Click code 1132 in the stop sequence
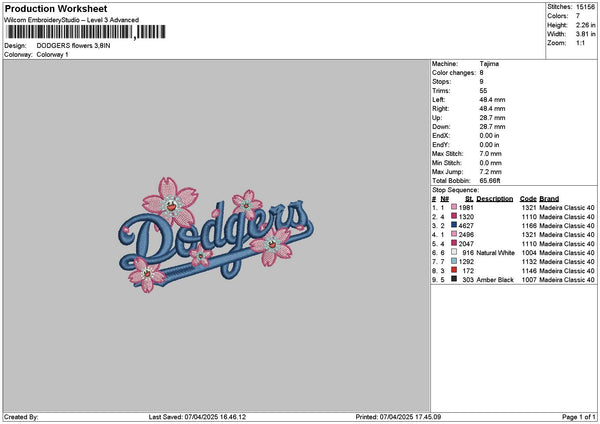This screenshot has width=600, height=424. 529,262
